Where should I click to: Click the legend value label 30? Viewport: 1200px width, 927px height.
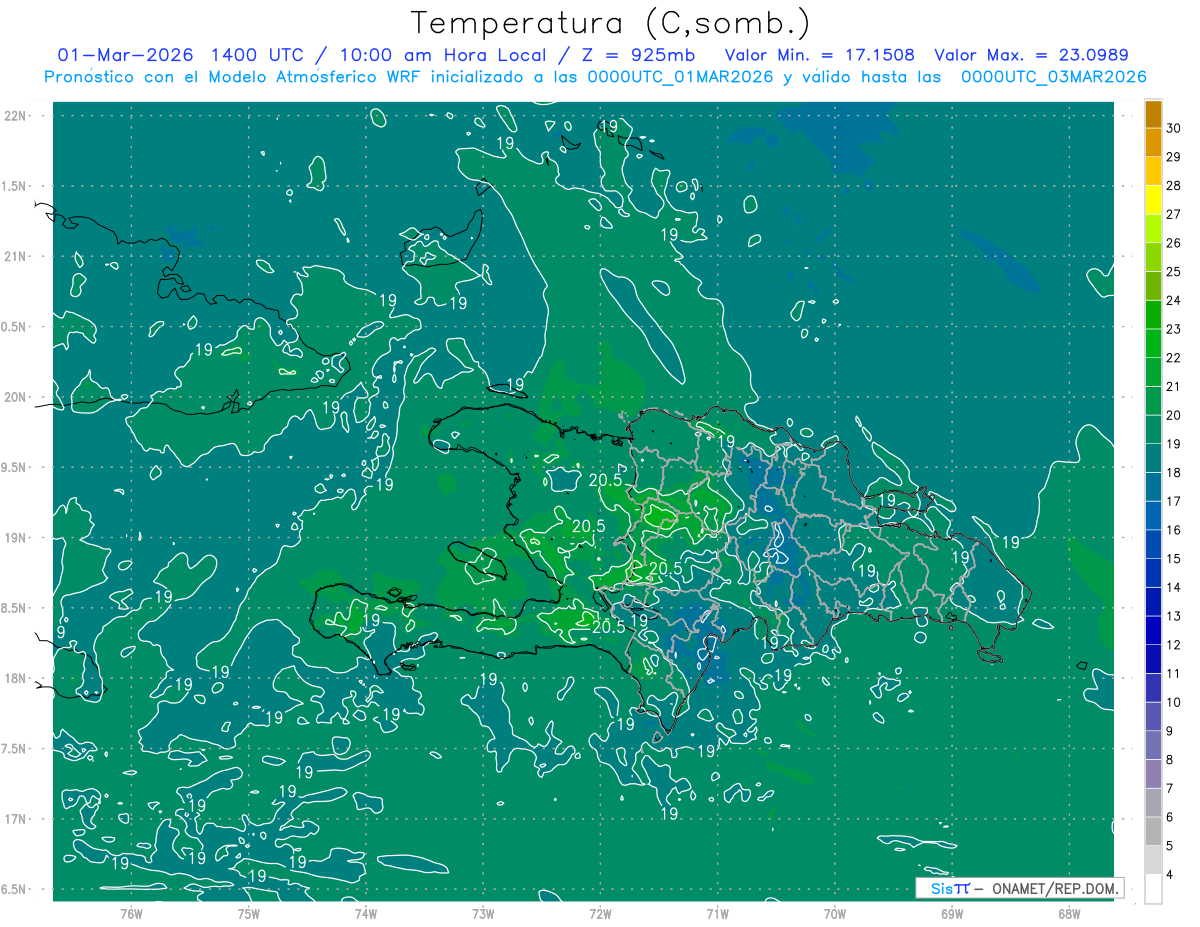pos(1174,128)
